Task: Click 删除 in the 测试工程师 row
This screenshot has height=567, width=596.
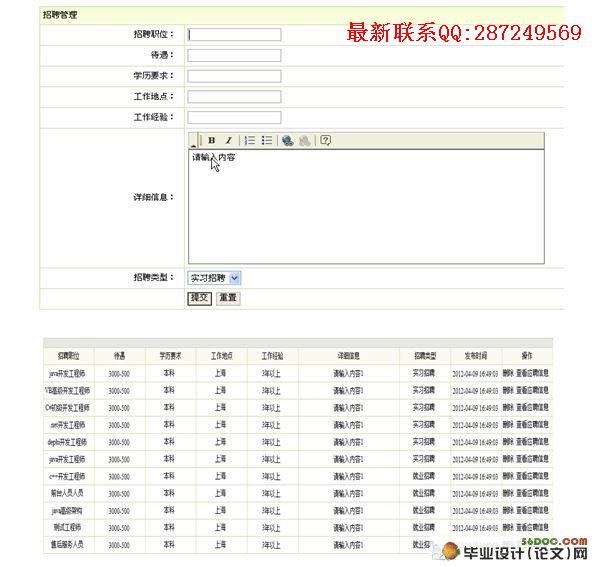Action: (x=508, y=527)
